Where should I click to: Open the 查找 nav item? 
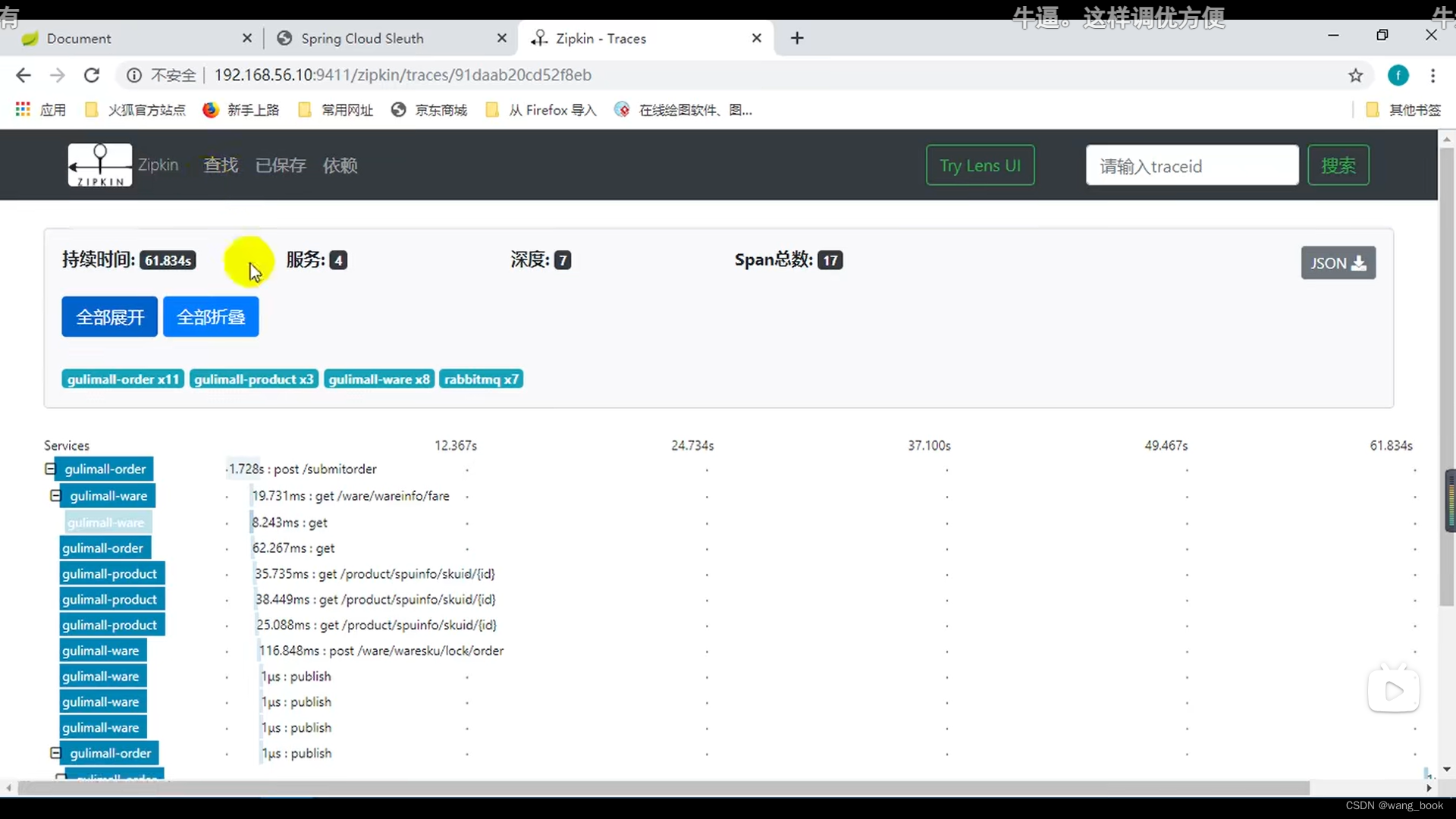221,165
